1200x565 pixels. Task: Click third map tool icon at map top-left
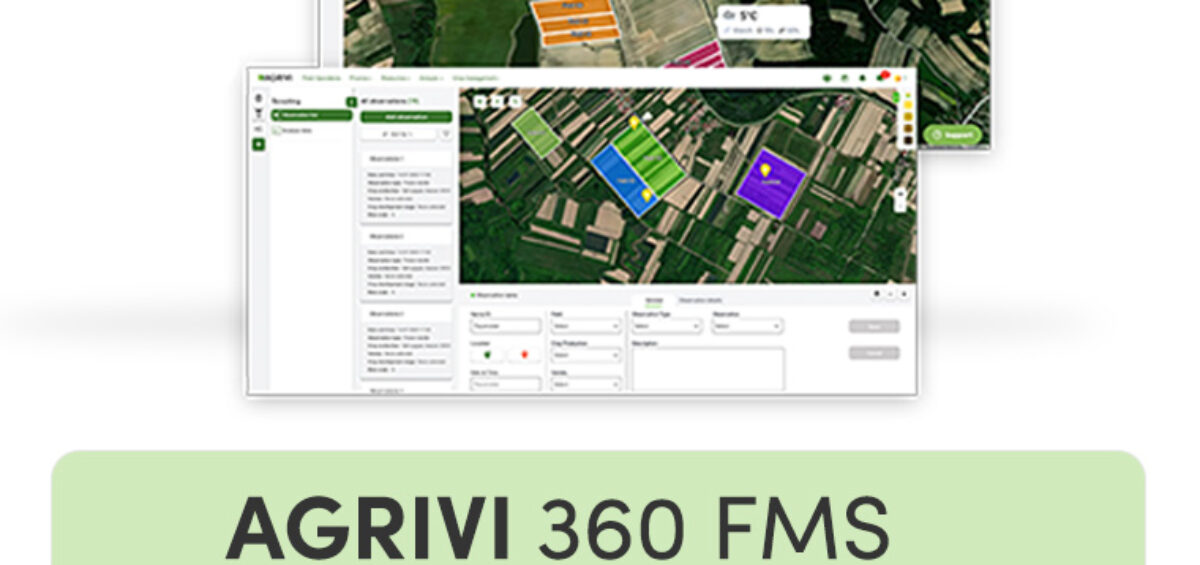click(x=515, y=101)
